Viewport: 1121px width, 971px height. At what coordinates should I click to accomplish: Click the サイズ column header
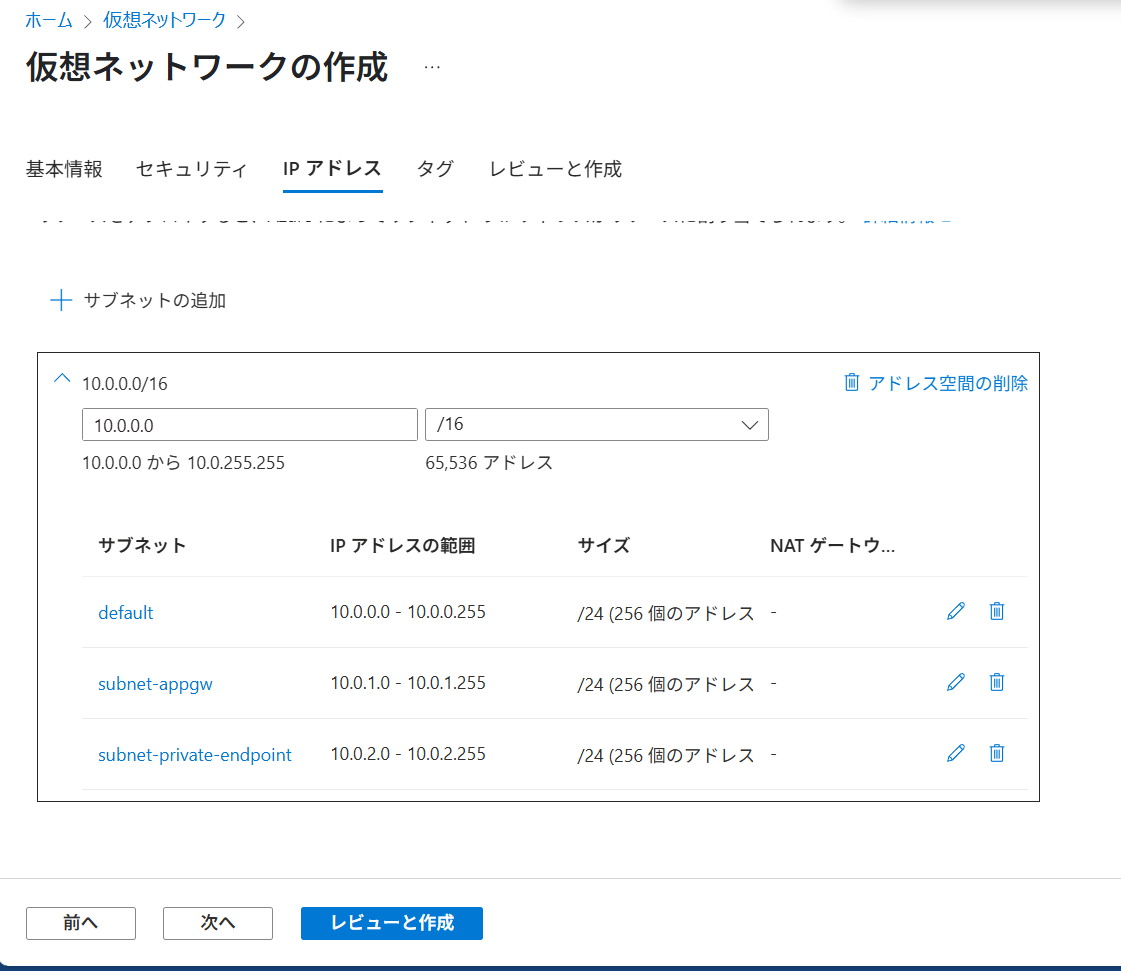click(x=603, y=546)
